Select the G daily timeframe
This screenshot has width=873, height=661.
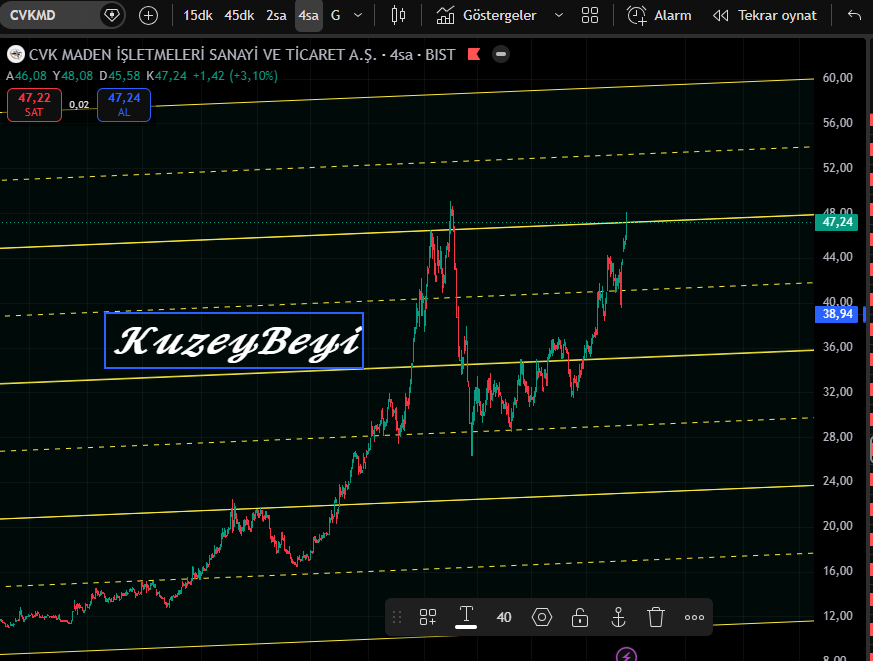tap(335, 15)
